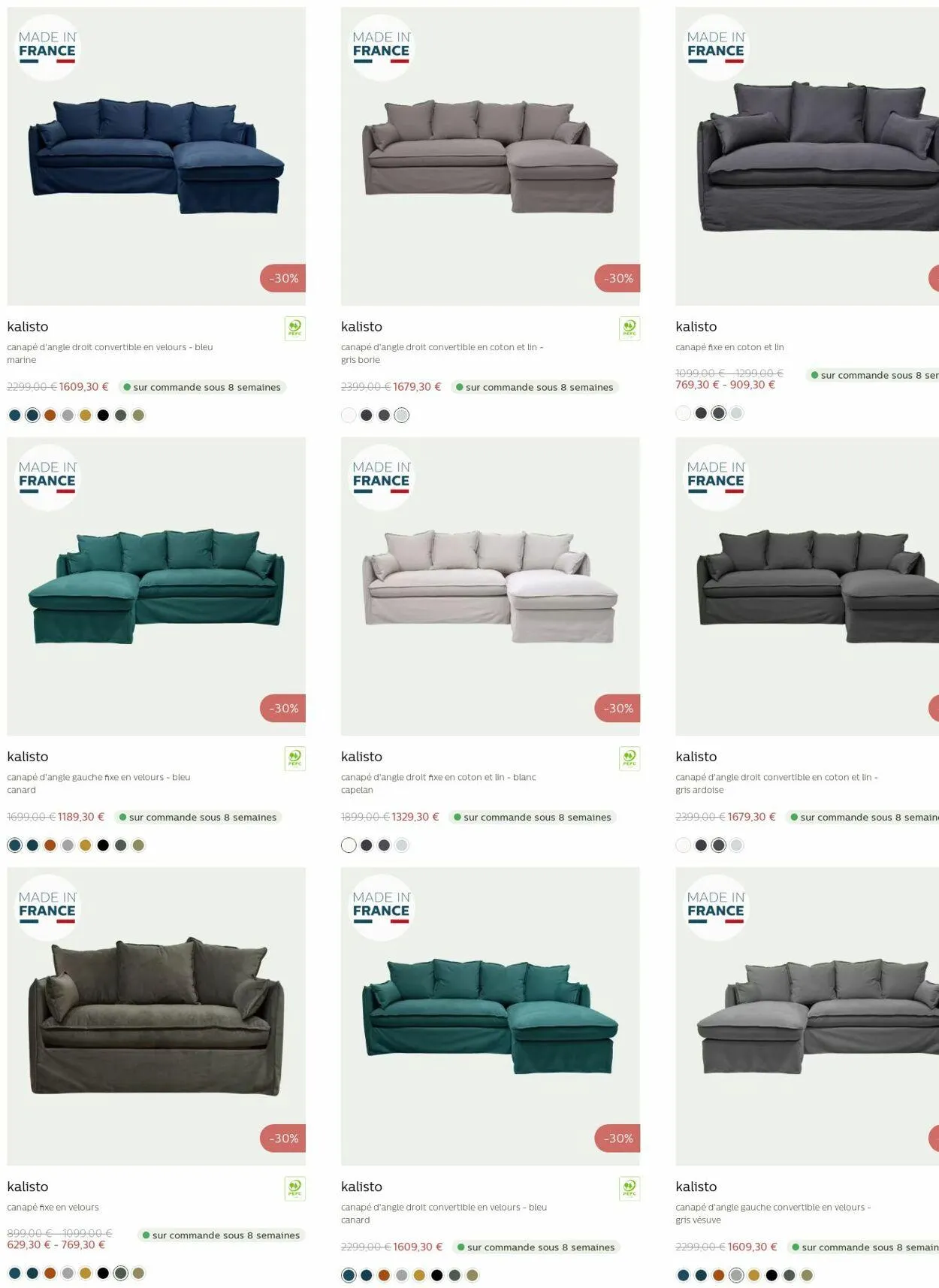Click -30% badge on teal left-angle sofa
This screenshot has width=939, height=1288.
point(283,708)
